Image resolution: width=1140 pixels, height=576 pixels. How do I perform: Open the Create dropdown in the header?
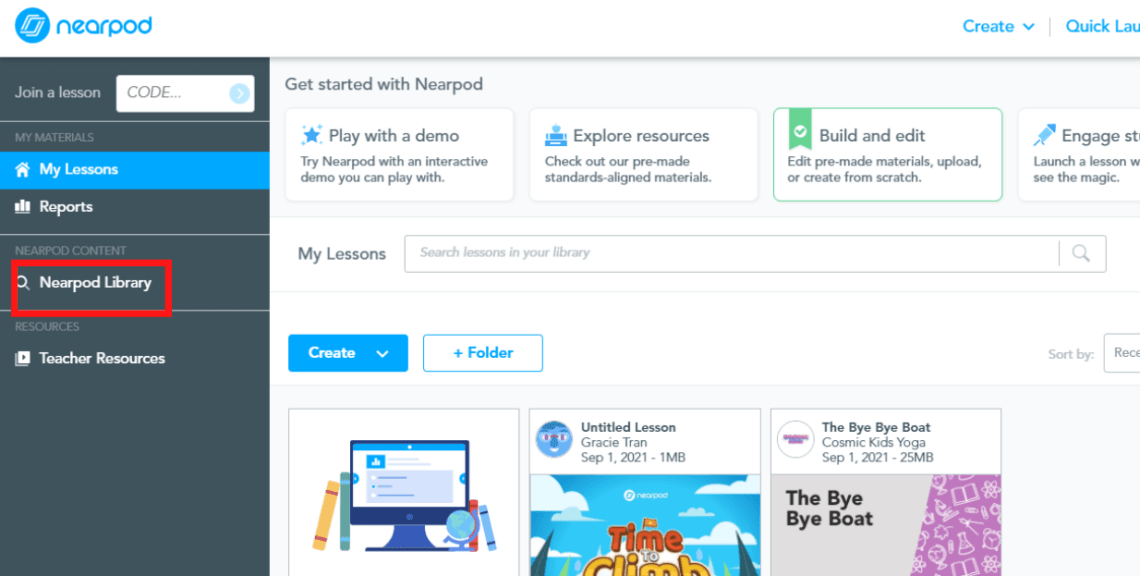997,26
